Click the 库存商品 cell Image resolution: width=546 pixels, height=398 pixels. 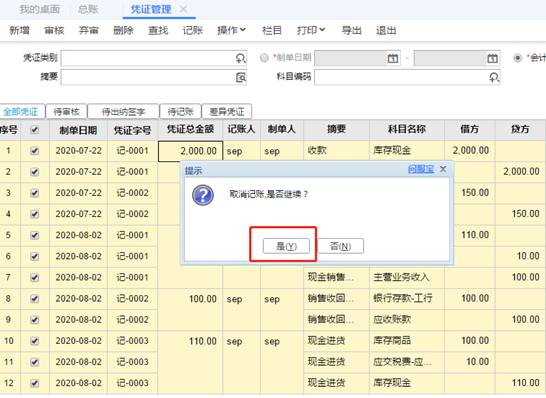click(407, 341)
